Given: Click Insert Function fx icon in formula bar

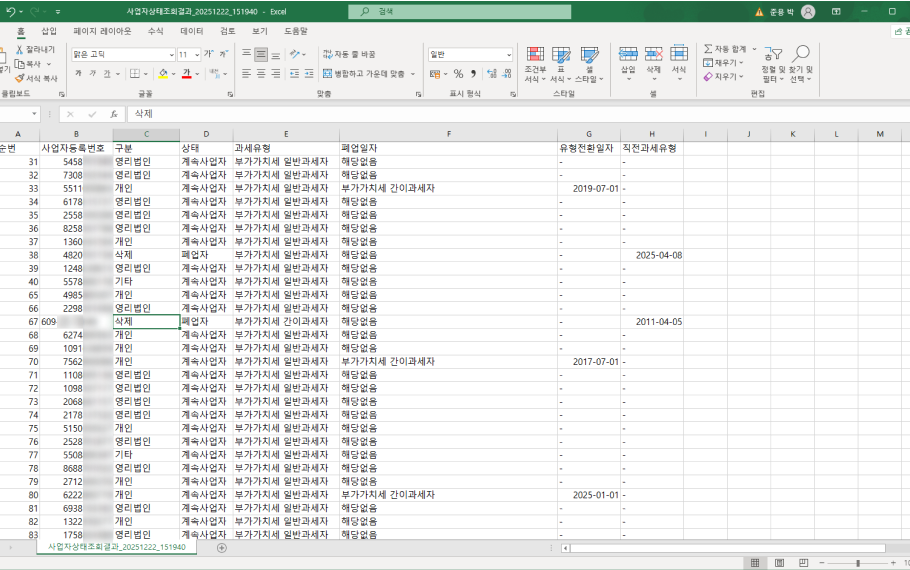Looking at the screenshot, I should pyautogui.click(x=114, y=114).
